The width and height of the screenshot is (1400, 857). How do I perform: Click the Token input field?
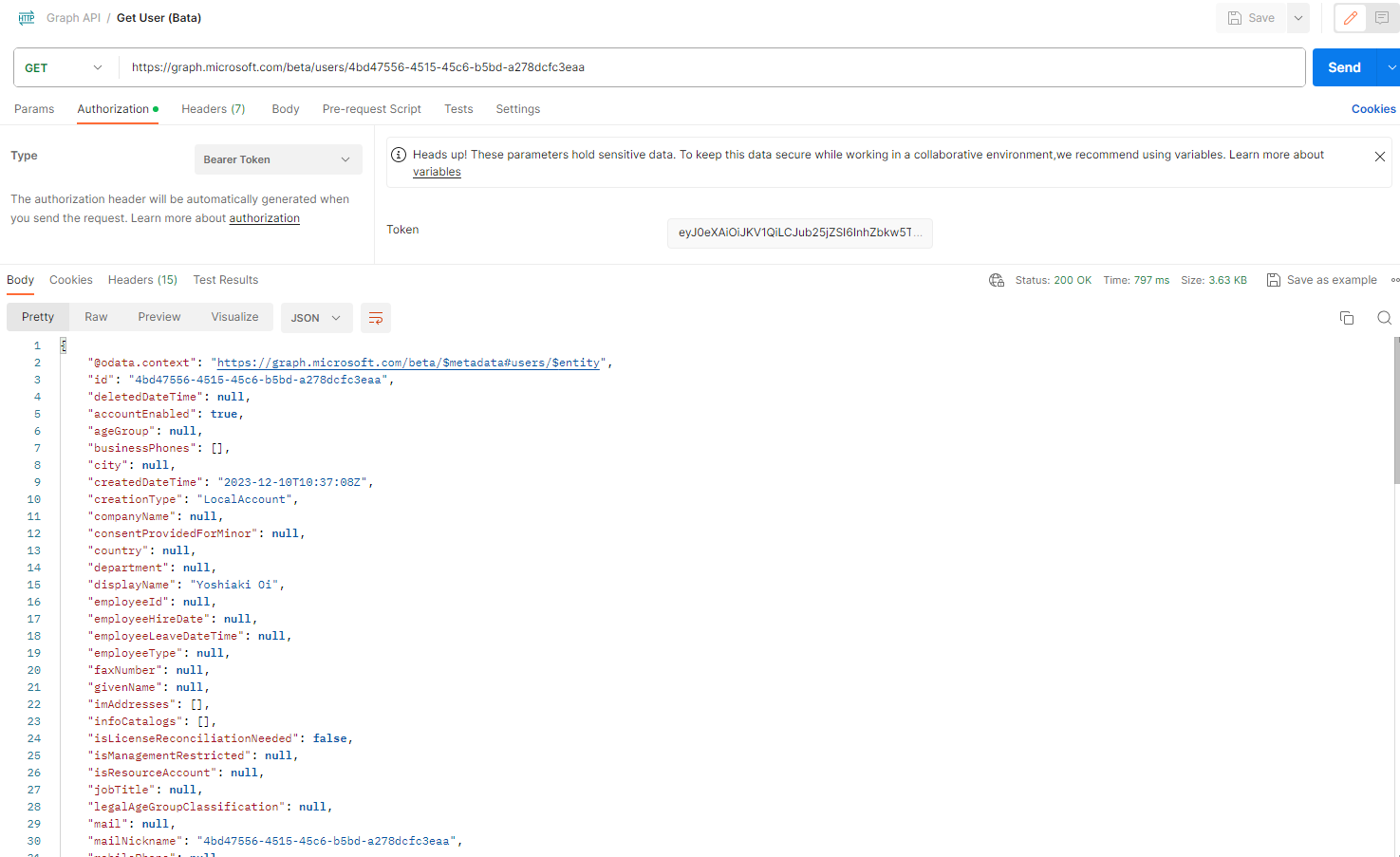[800, 233]
